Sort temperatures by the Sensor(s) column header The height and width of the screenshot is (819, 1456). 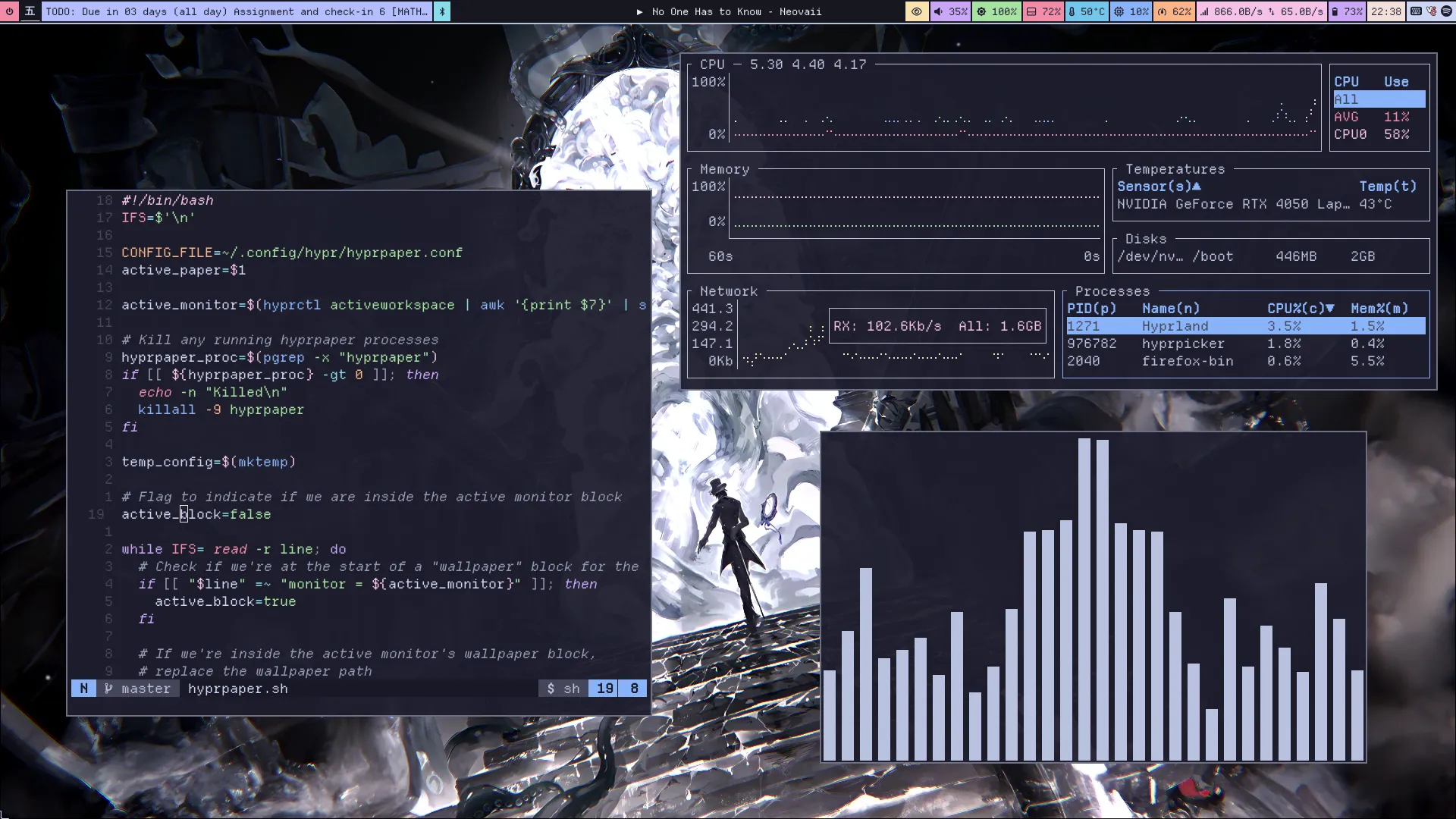(x=1159, y=187)
